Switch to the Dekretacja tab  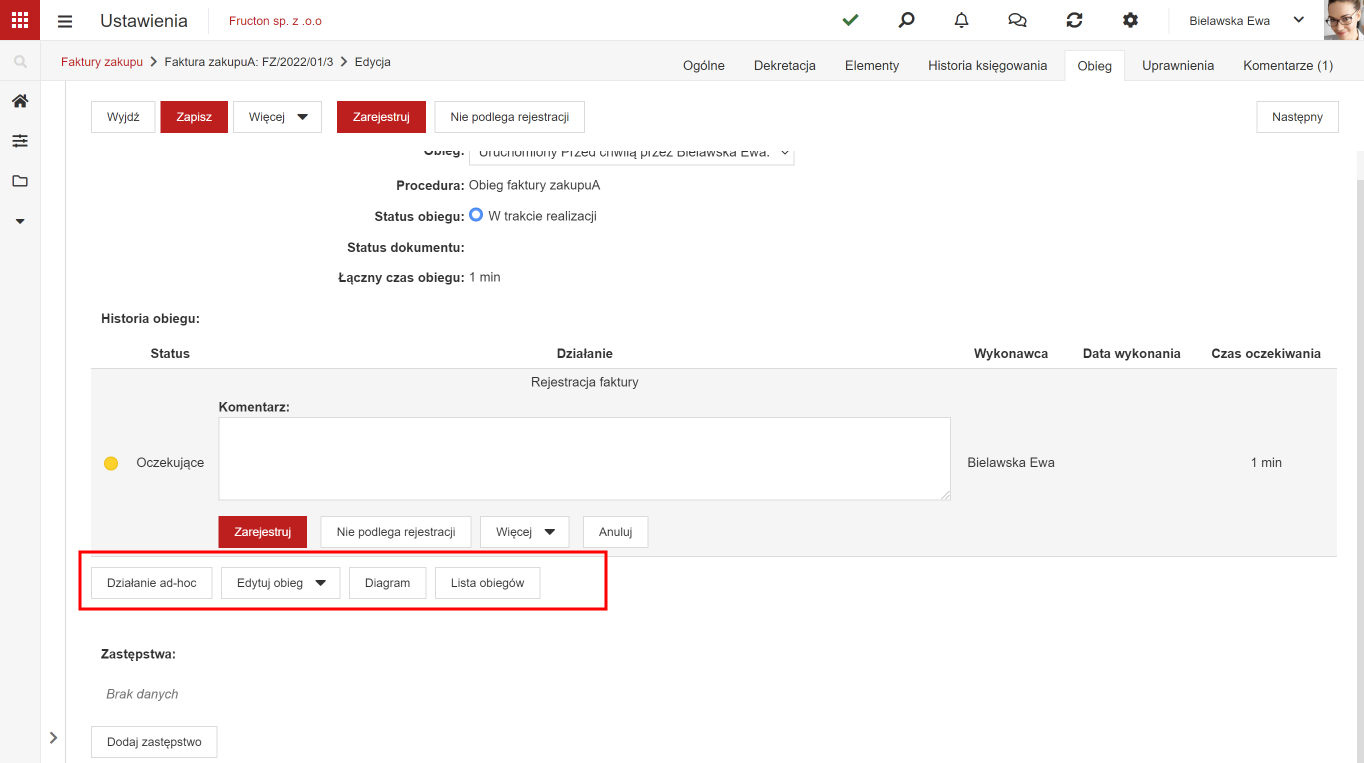[785, 65]
